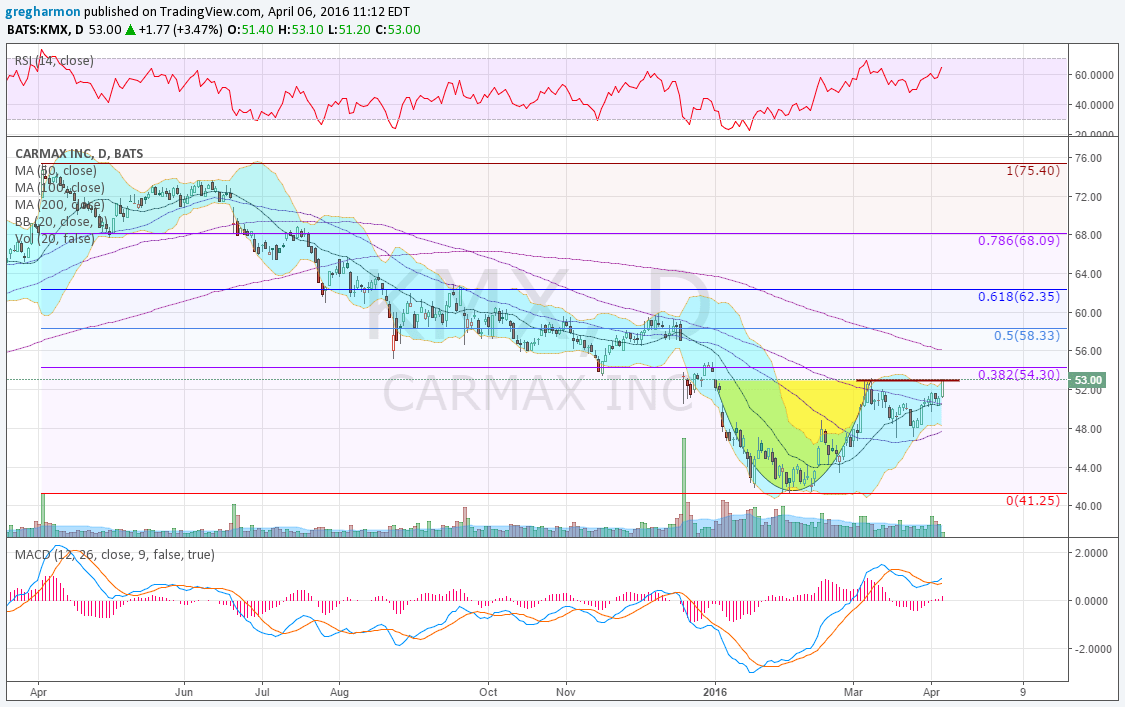Click the 0(41.25) Fibonacci level label

1032,500
